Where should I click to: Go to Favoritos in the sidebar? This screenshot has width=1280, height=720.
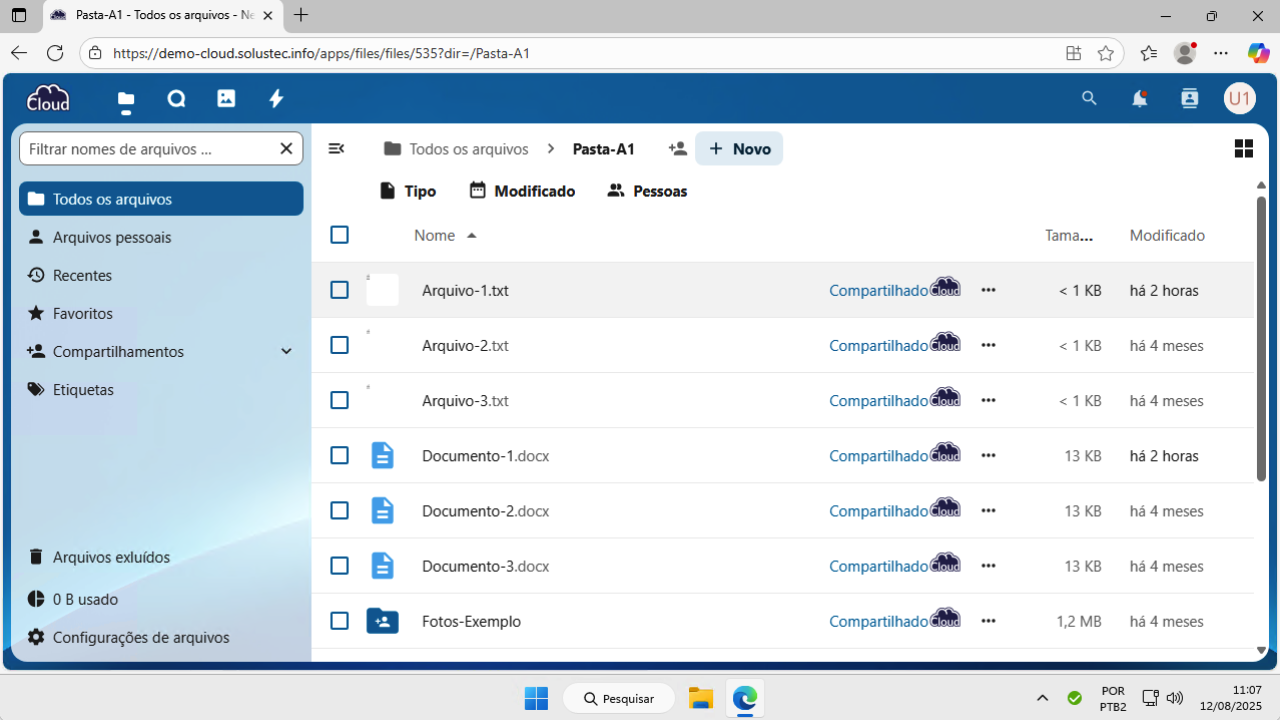tap(83, 314)
